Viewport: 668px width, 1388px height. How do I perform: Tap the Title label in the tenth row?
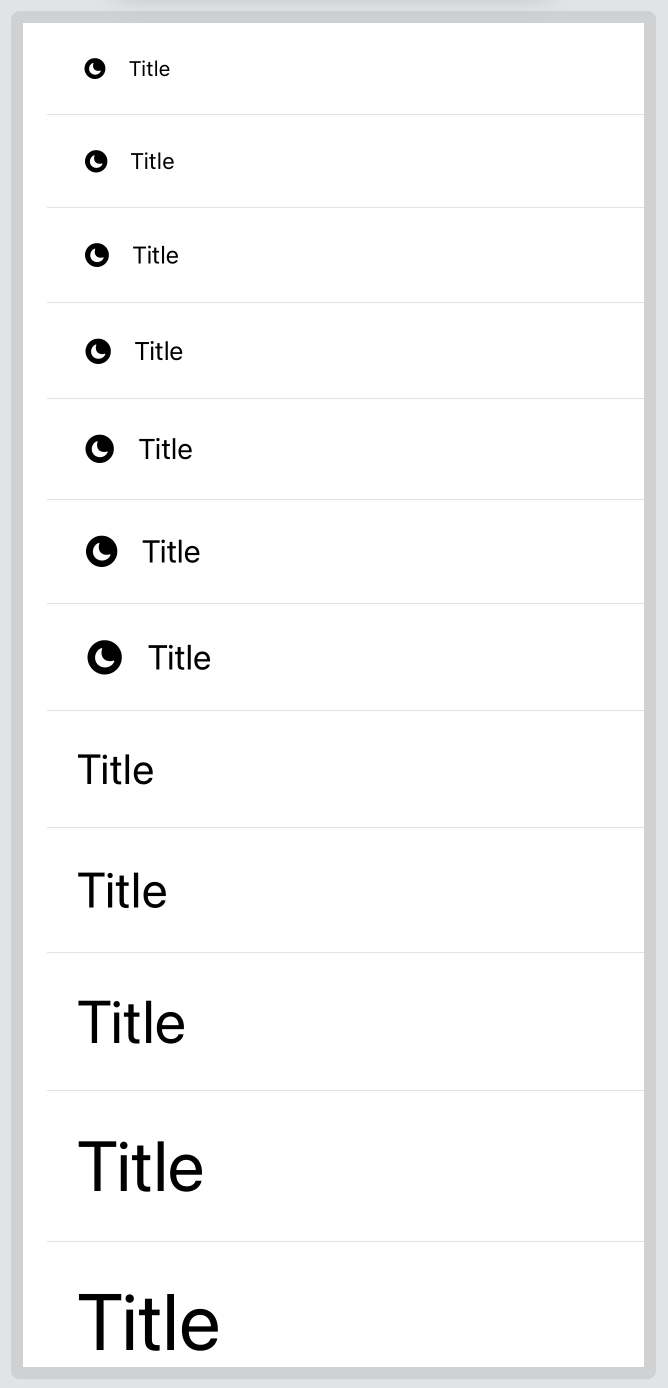point(131,1022)
